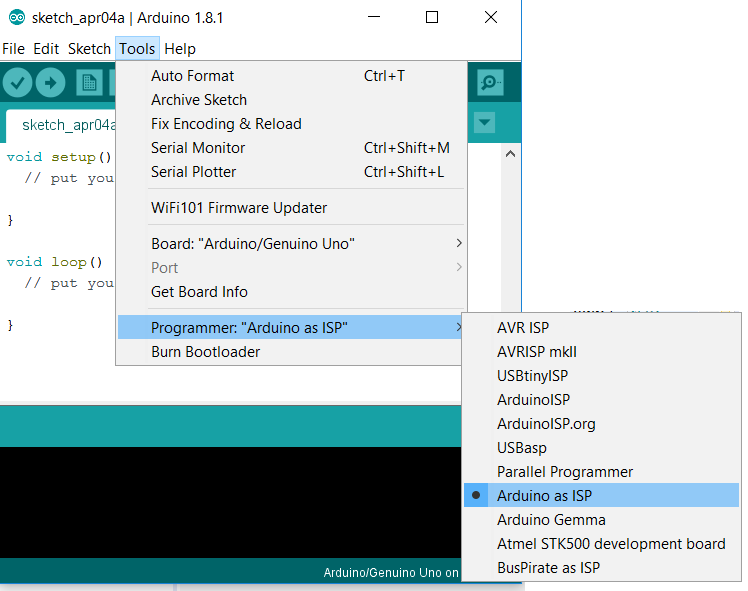The height and width of the screenshot is (591, 748).
Task: Select Atmel STK500 development board
Action: coord(602,544)
